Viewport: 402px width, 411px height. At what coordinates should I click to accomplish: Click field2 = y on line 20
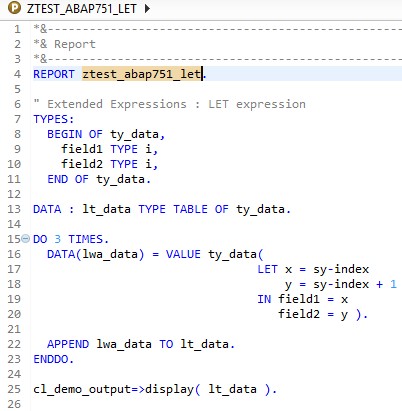tap(313, 314)
